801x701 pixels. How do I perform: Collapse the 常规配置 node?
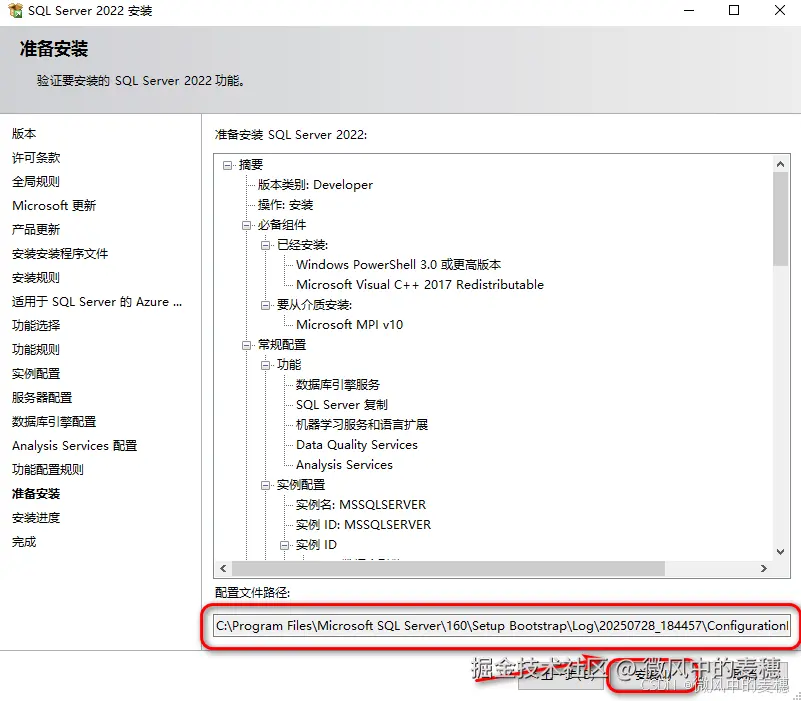tap(246, 345)
